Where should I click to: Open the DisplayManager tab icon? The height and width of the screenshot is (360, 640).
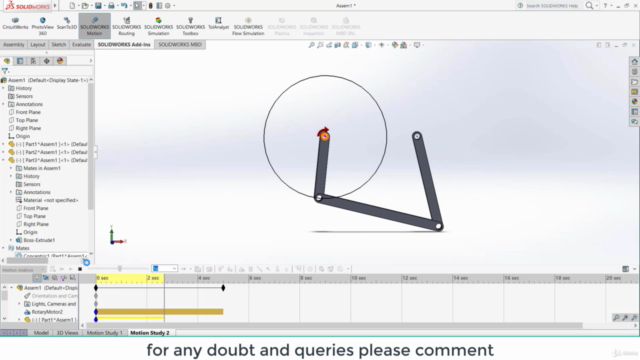click(60, 61)
